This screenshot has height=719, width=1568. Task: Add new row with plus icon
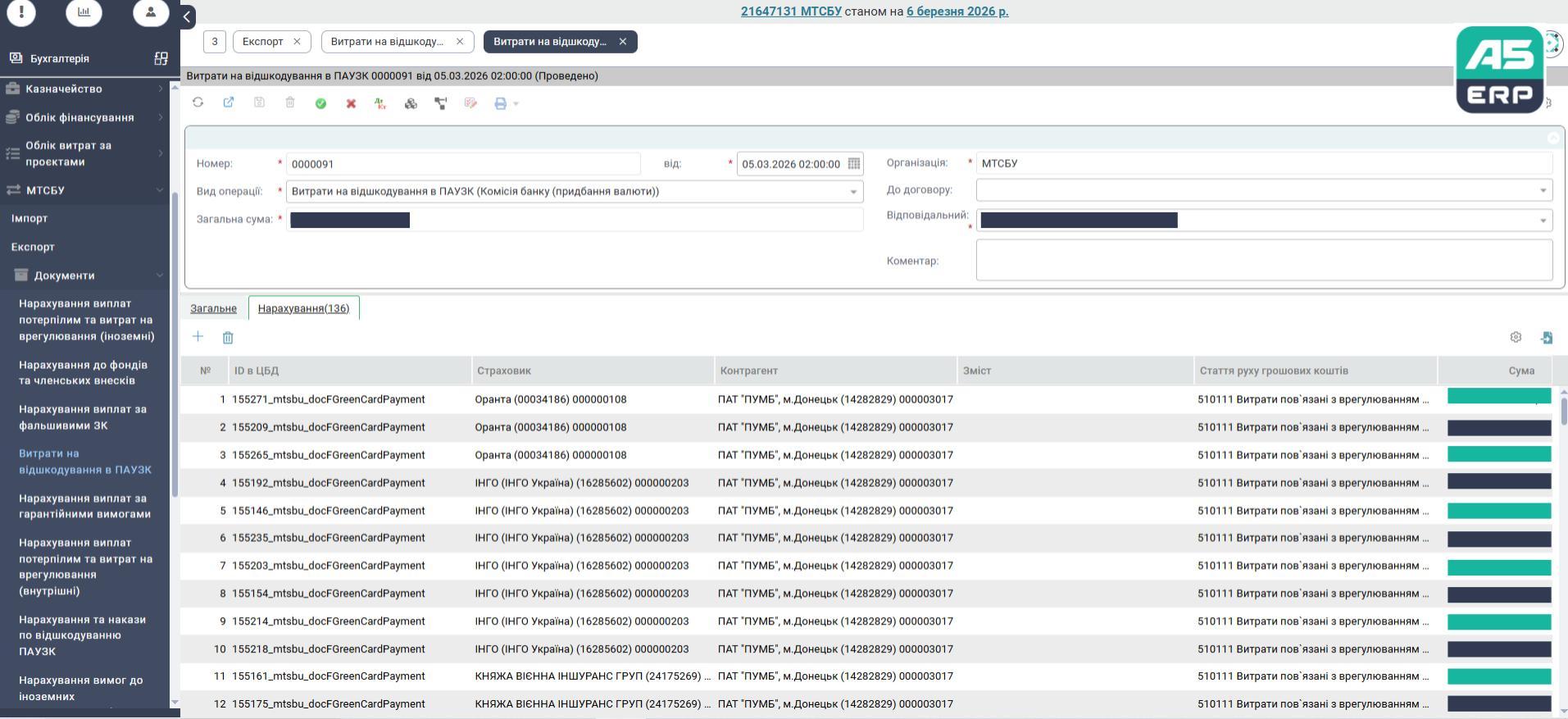point(198,337)
